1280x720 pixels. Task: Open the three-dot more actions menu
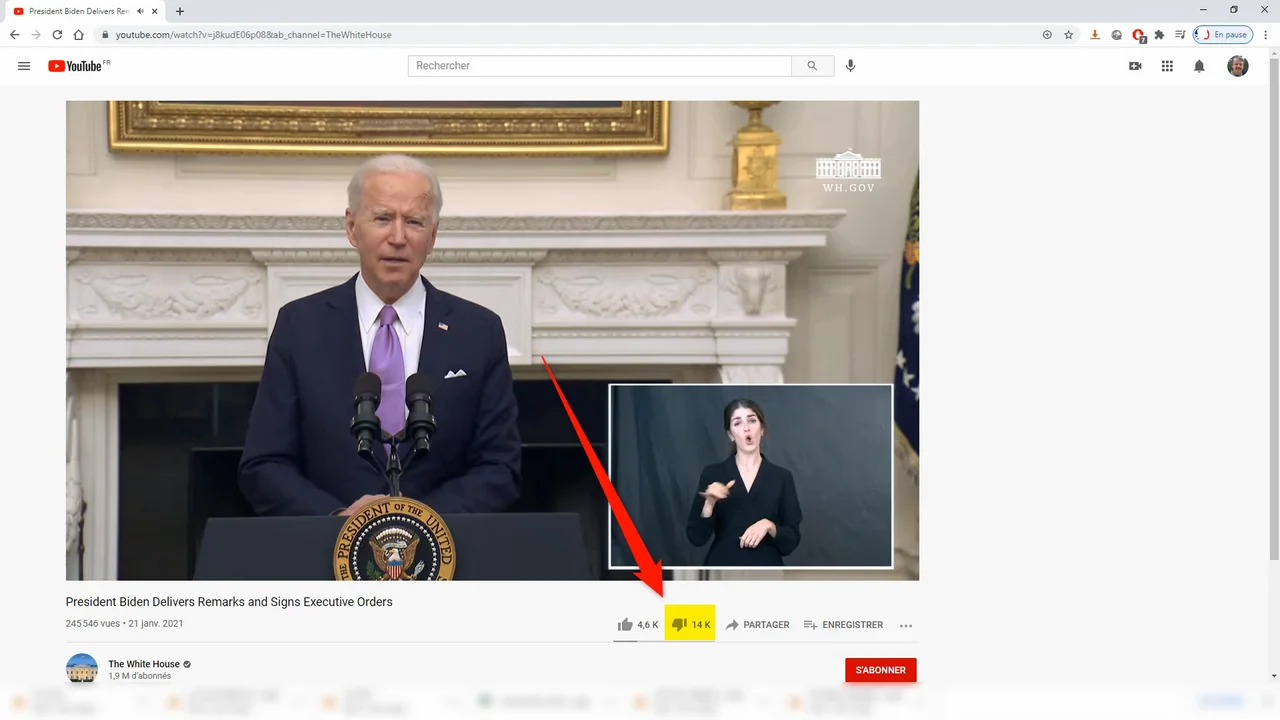(x=906, y=626)
